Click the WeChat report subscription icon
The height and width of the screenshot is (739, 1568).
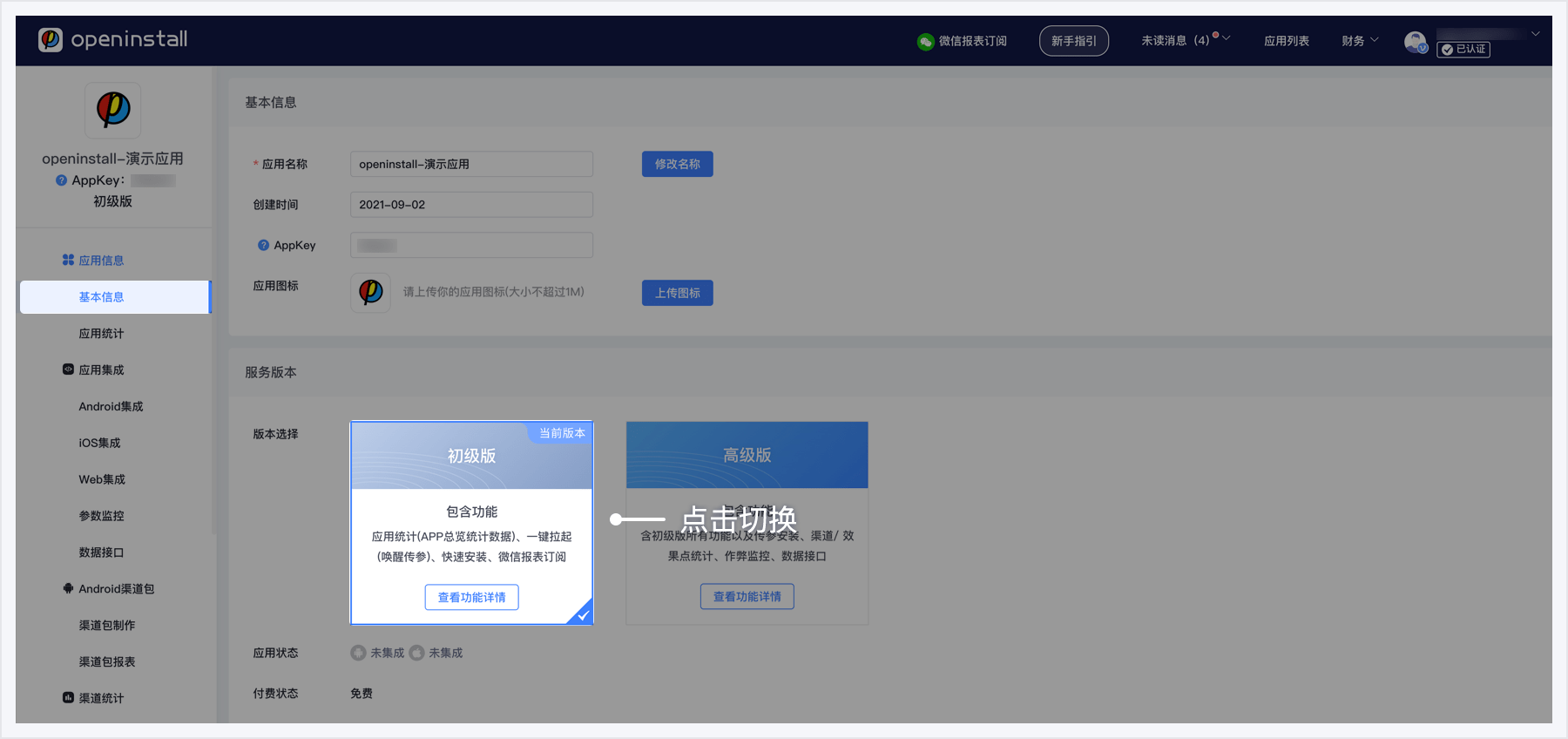click(x=925, y=41)
